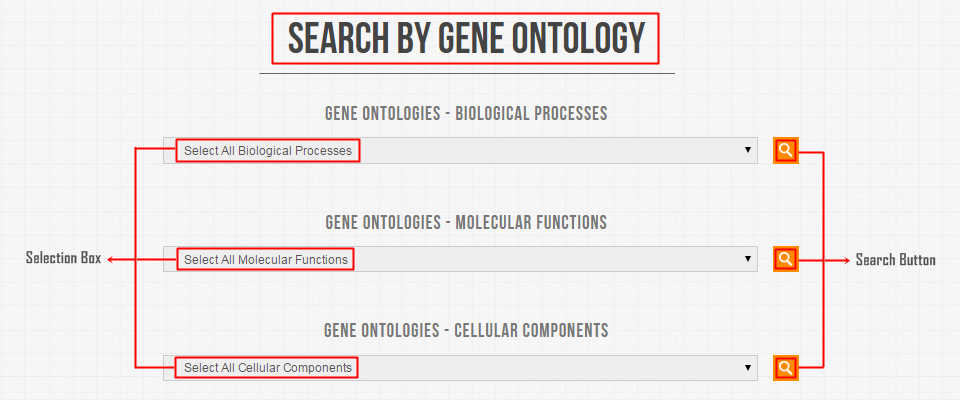Click empty middle area of Cellular Components select box
960x400 pixels.
[x=545, y=368]
